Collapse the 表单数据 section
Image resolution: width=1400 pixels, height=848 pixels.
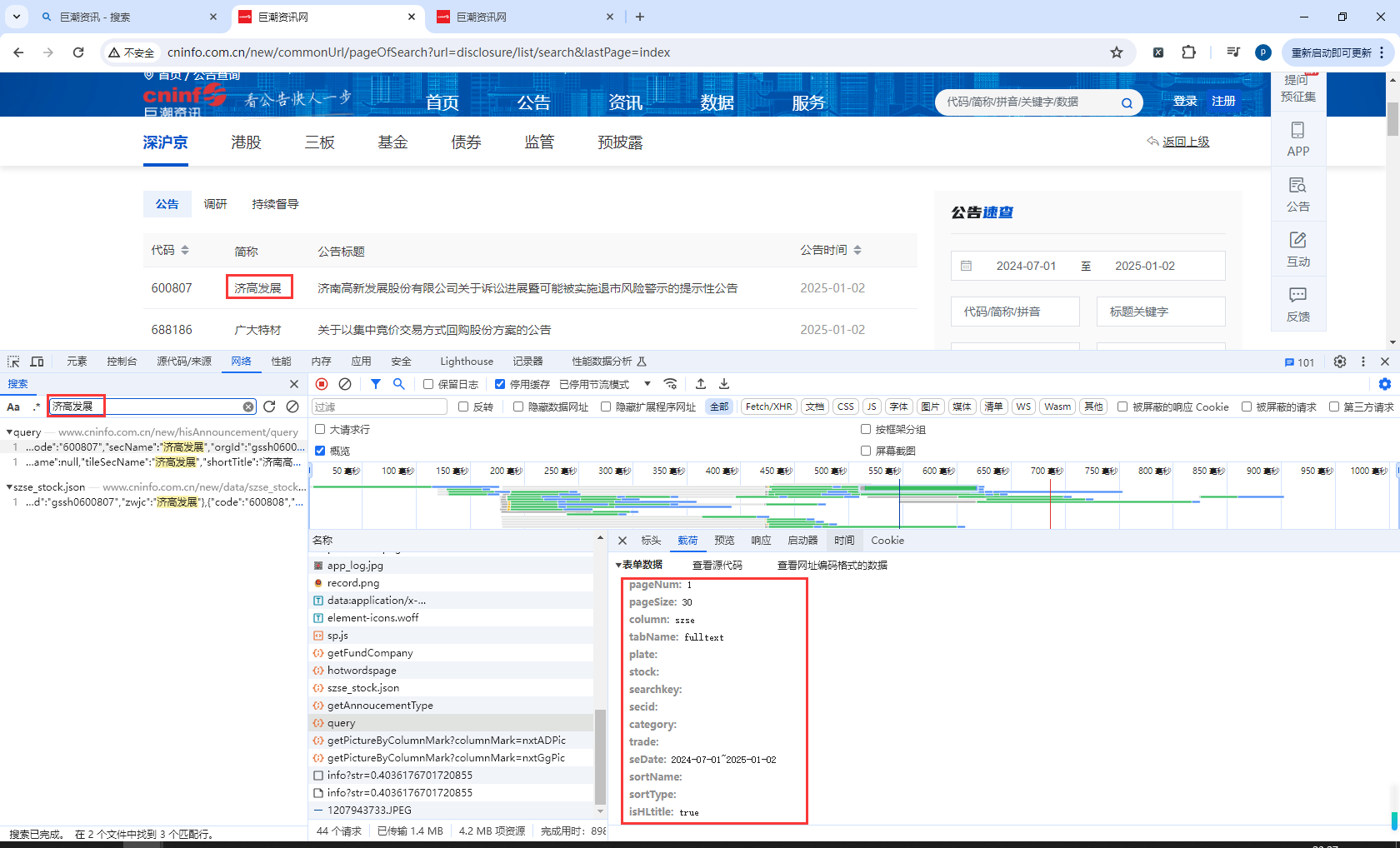tap(618, 565)
